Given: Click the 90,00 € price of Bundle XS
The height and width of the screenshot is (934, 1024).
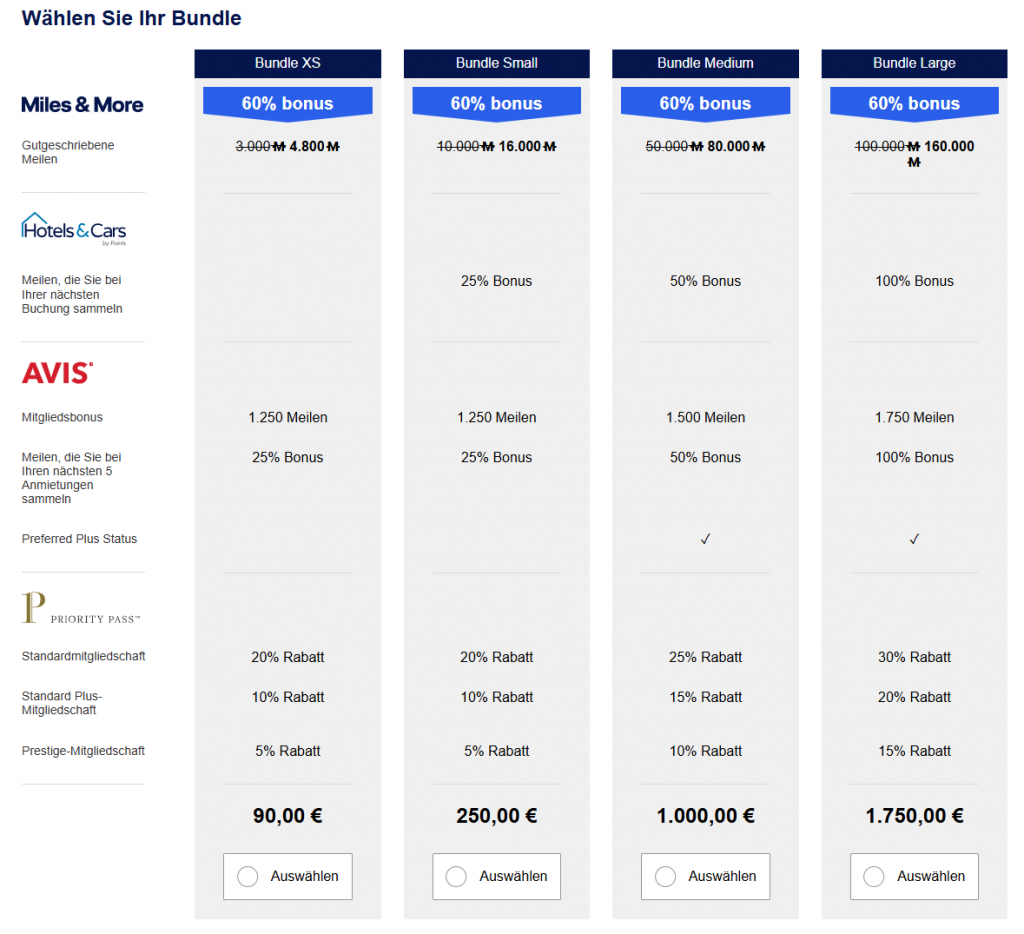Looking at the screenshot, I should click(x=287, y=816).
